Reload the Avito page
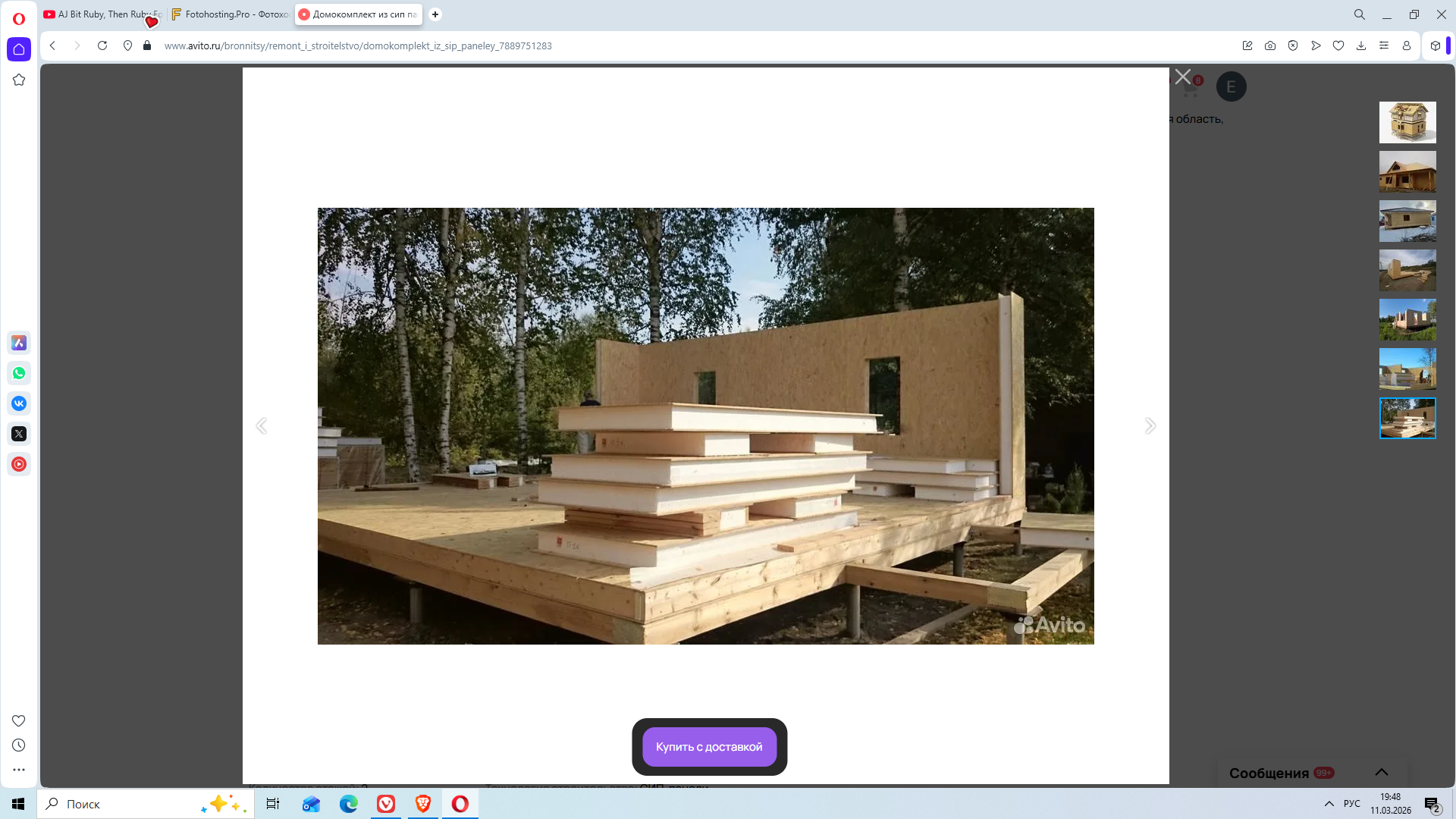Viewport: 1456px width, 819px height. [102, 45]
